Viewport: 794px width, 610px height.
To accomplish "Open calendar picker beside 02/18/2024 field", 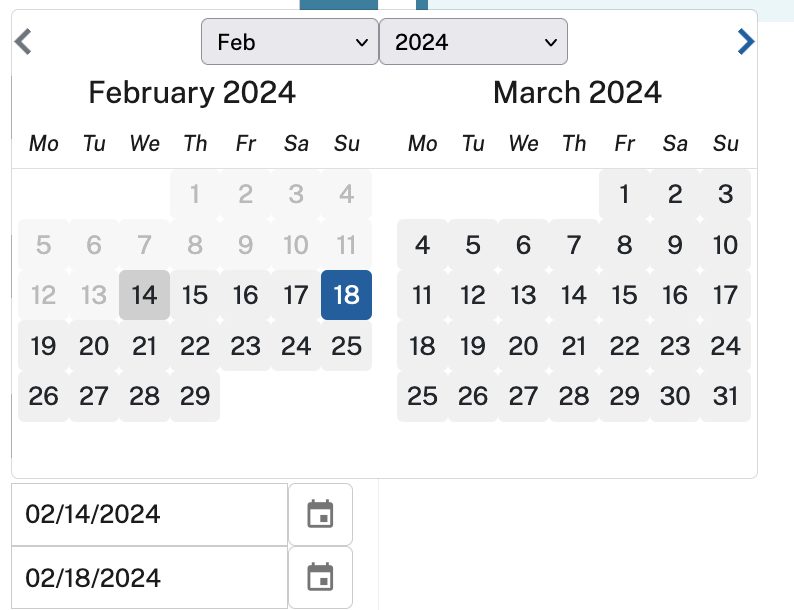I will point(321,577).
